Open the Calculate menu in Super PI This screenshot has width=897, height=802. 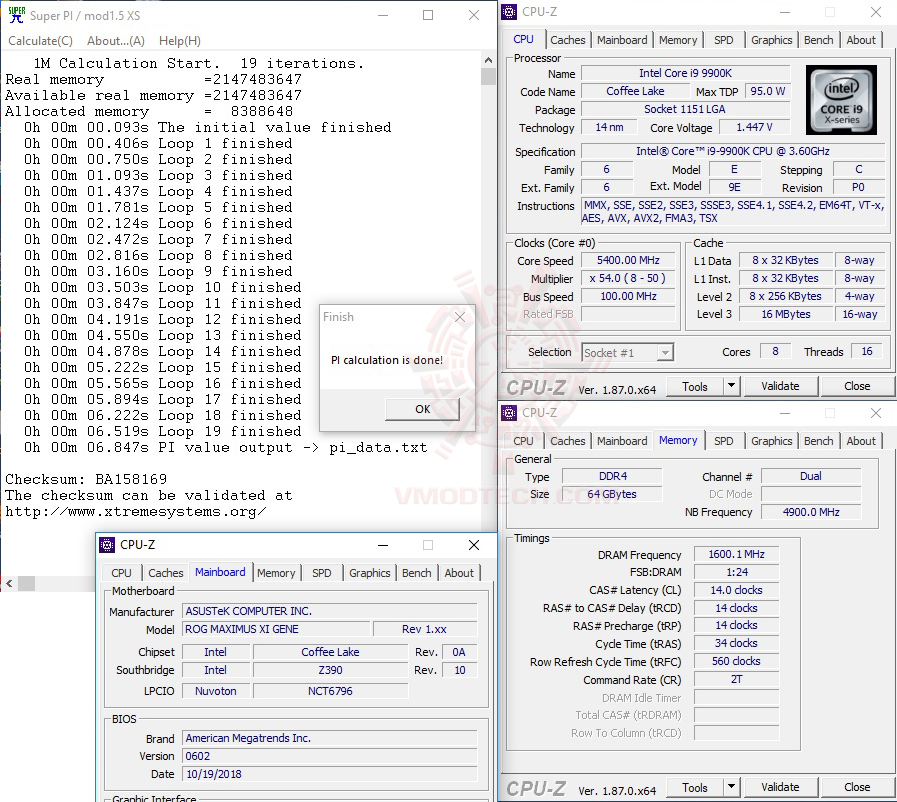pyautogui.click(x=40, y=41)
